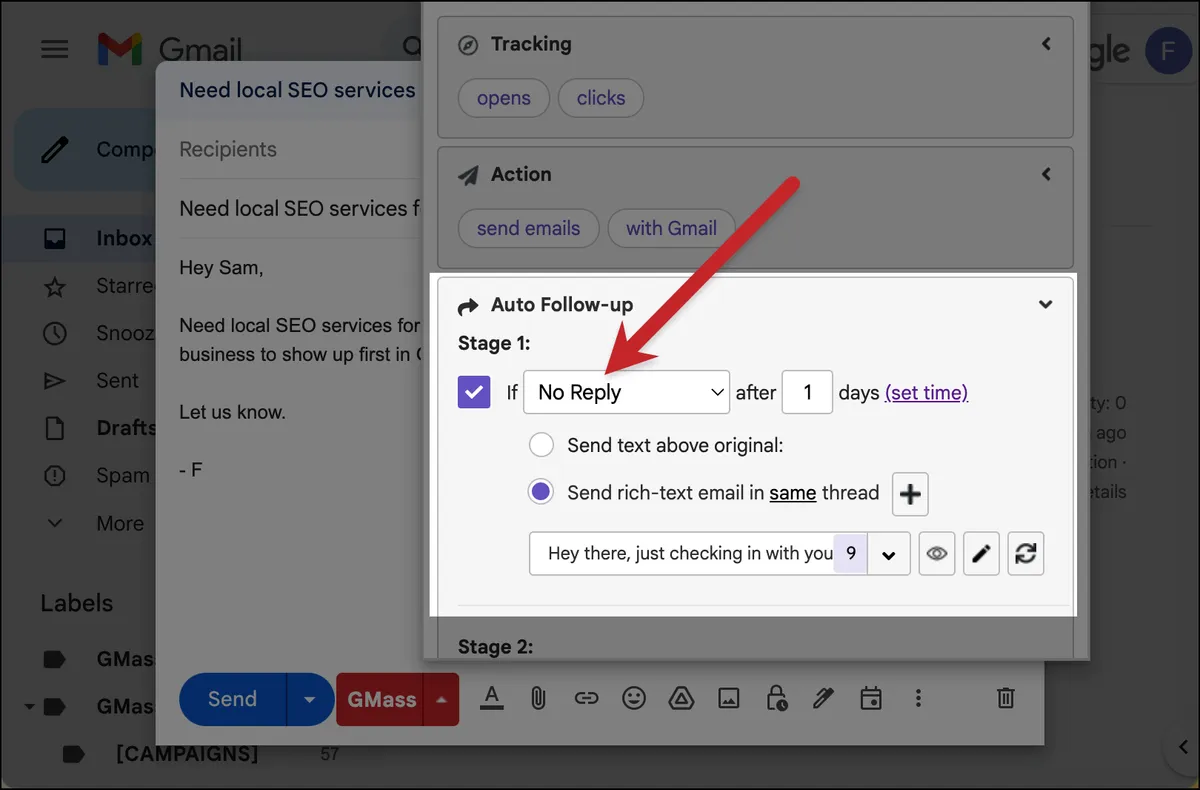Open the Drafts folder icon
The image size is (1200, 790).
(x=54, y=428)
